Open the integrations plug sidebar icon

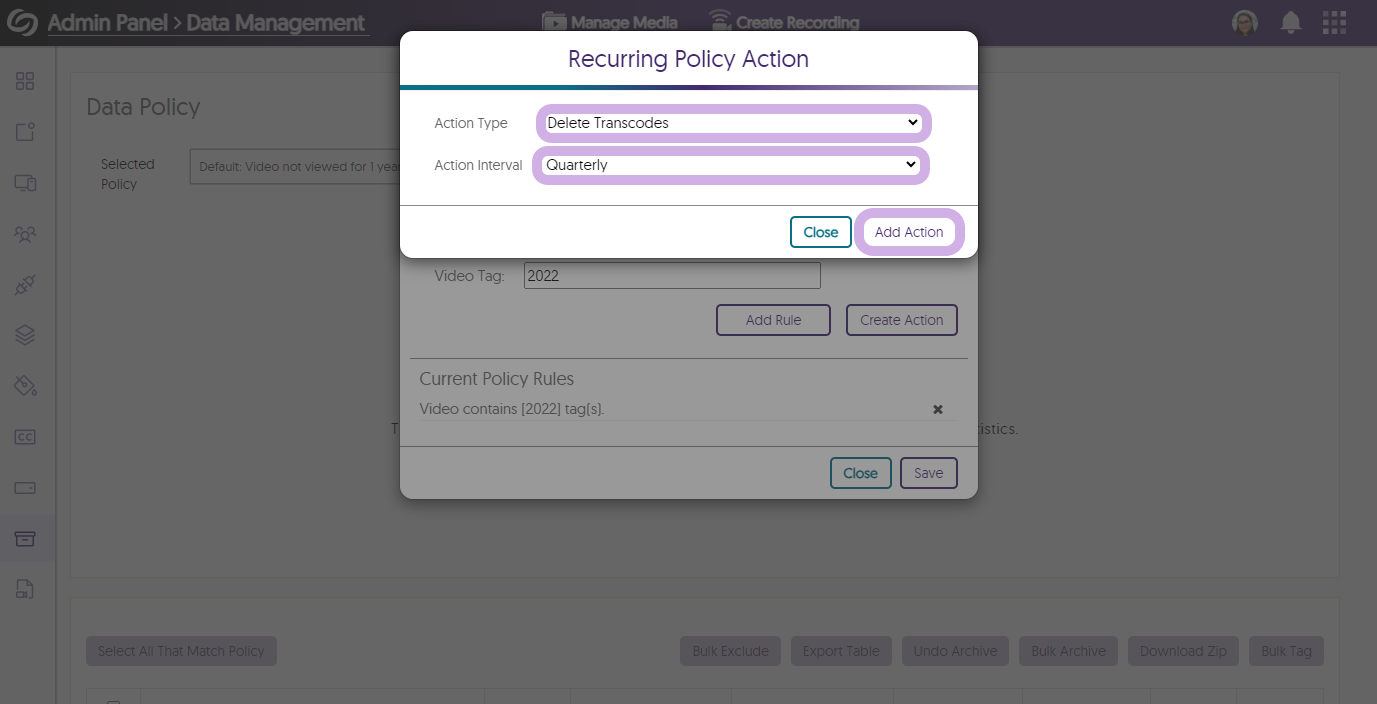click(x=25, y=285)
